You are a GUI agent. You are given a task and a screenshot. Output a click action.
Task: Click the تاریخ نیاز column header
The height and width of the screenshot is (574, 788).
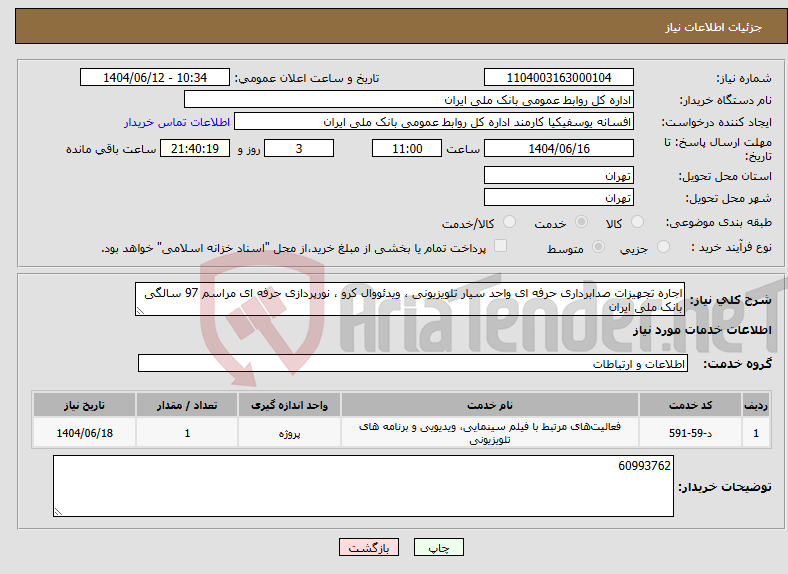84,405
